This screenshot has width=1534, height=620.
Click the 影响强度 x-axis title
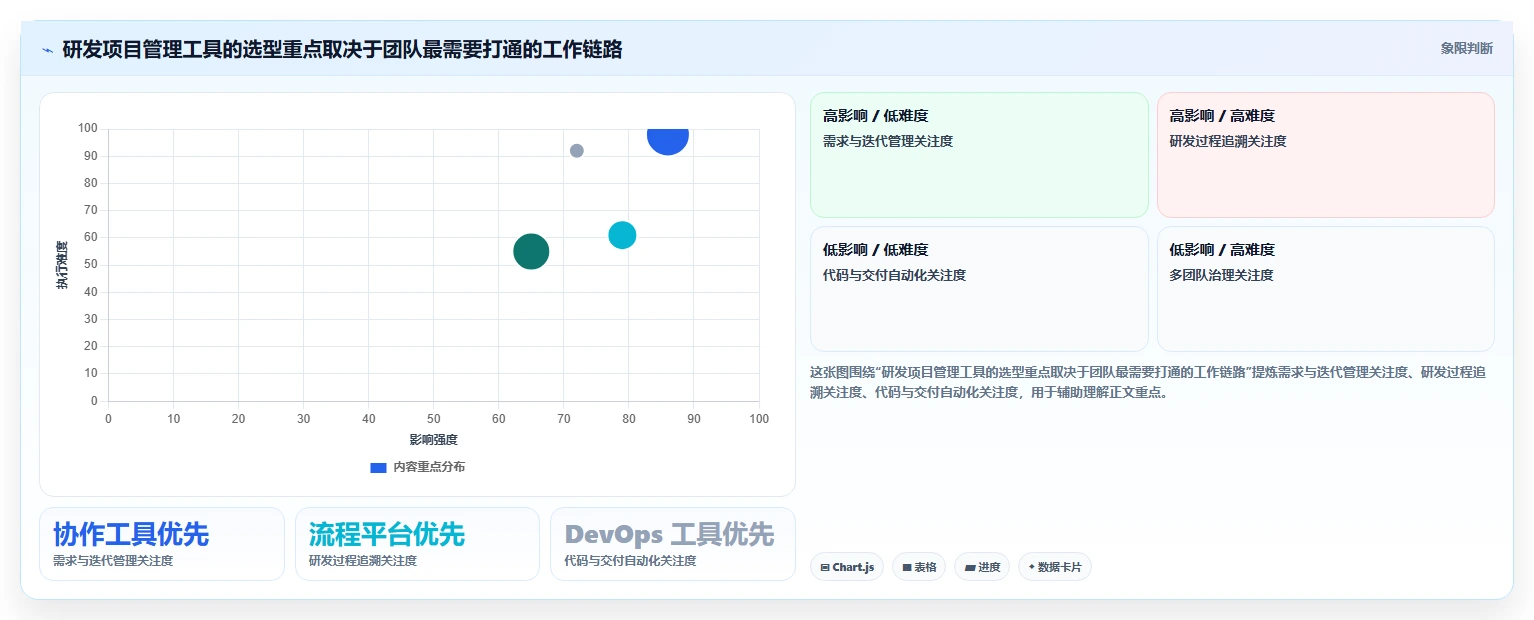[x=433, y=440]
